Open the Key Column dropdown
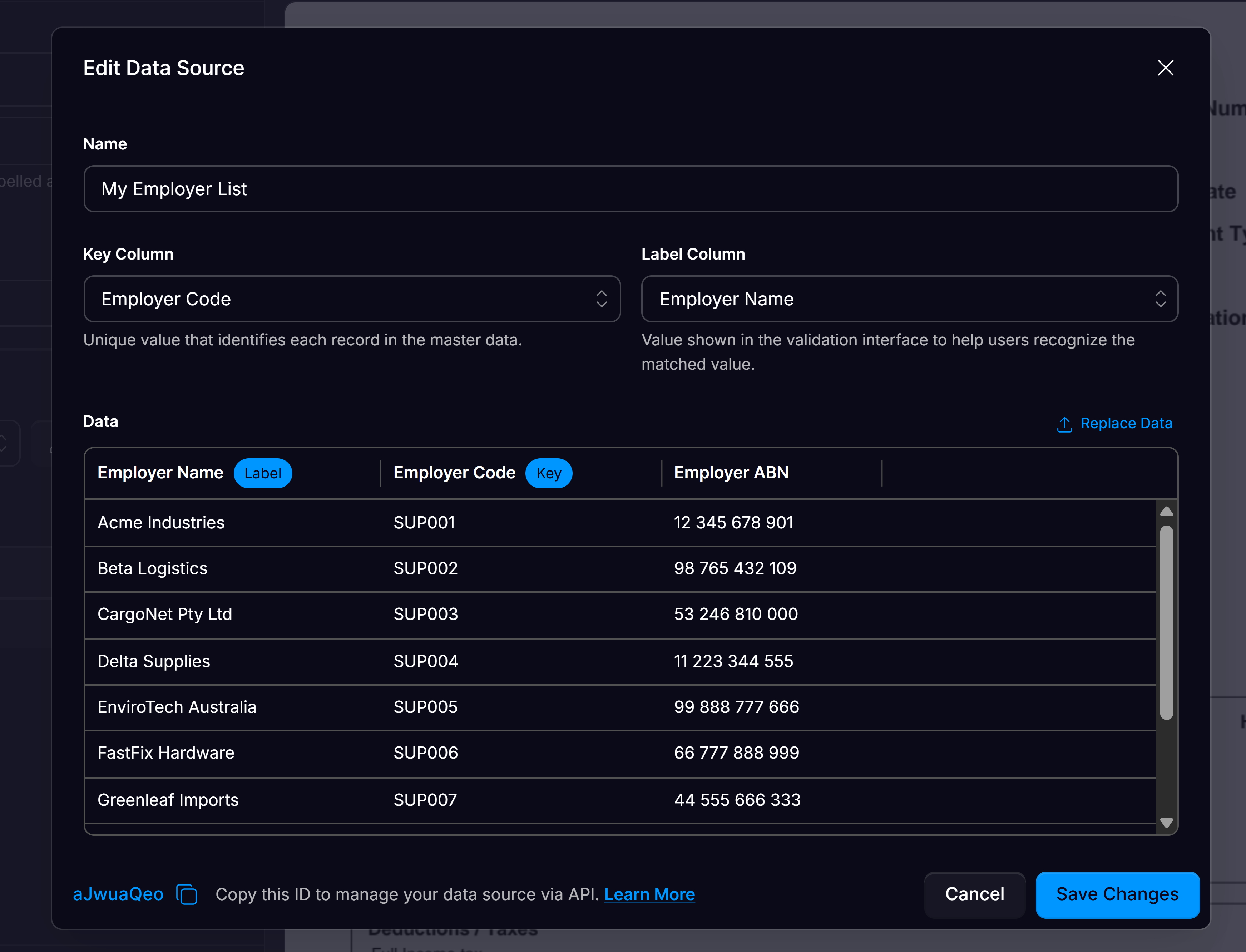Viewport: 1246px width, 952px height. pyautogui.click(x=351, y=299)
